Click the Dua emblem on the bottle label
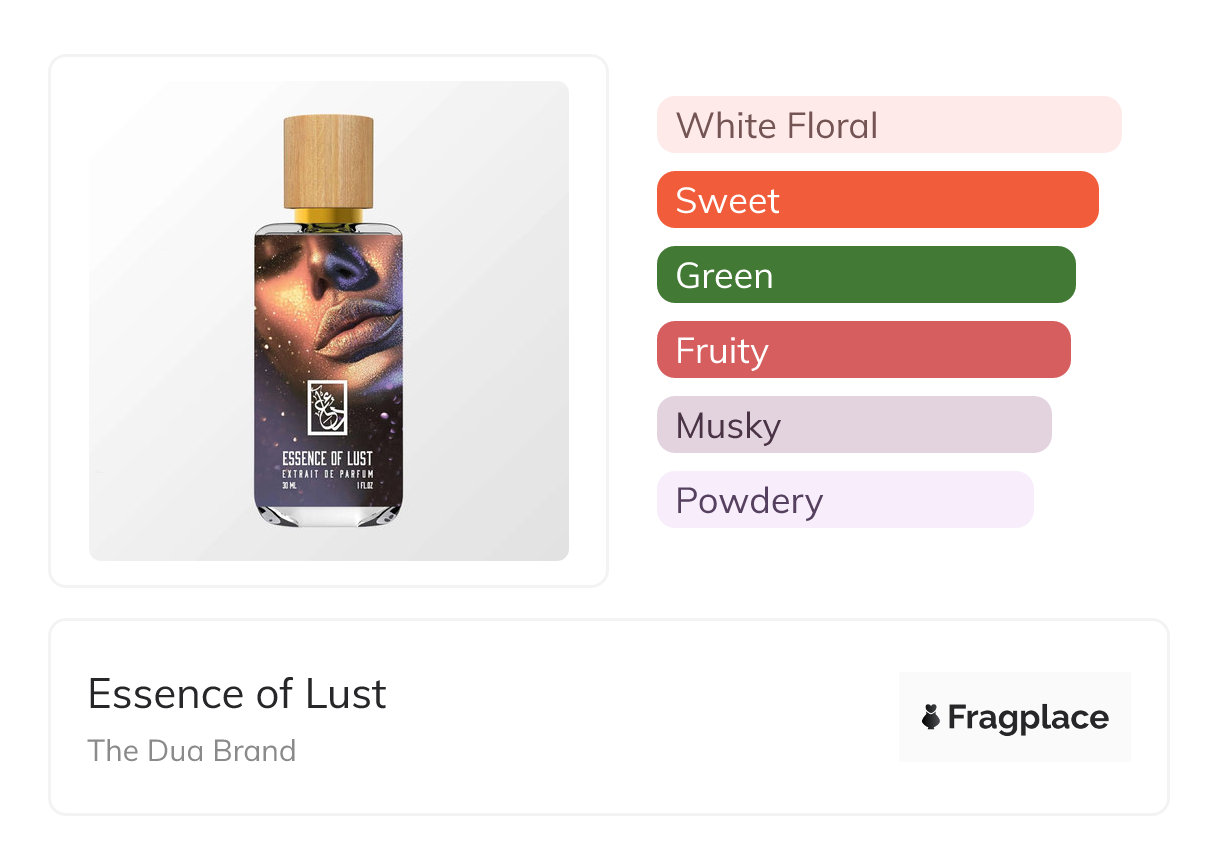This screenshot has width=1218, height=864. [x=327, y=407]
